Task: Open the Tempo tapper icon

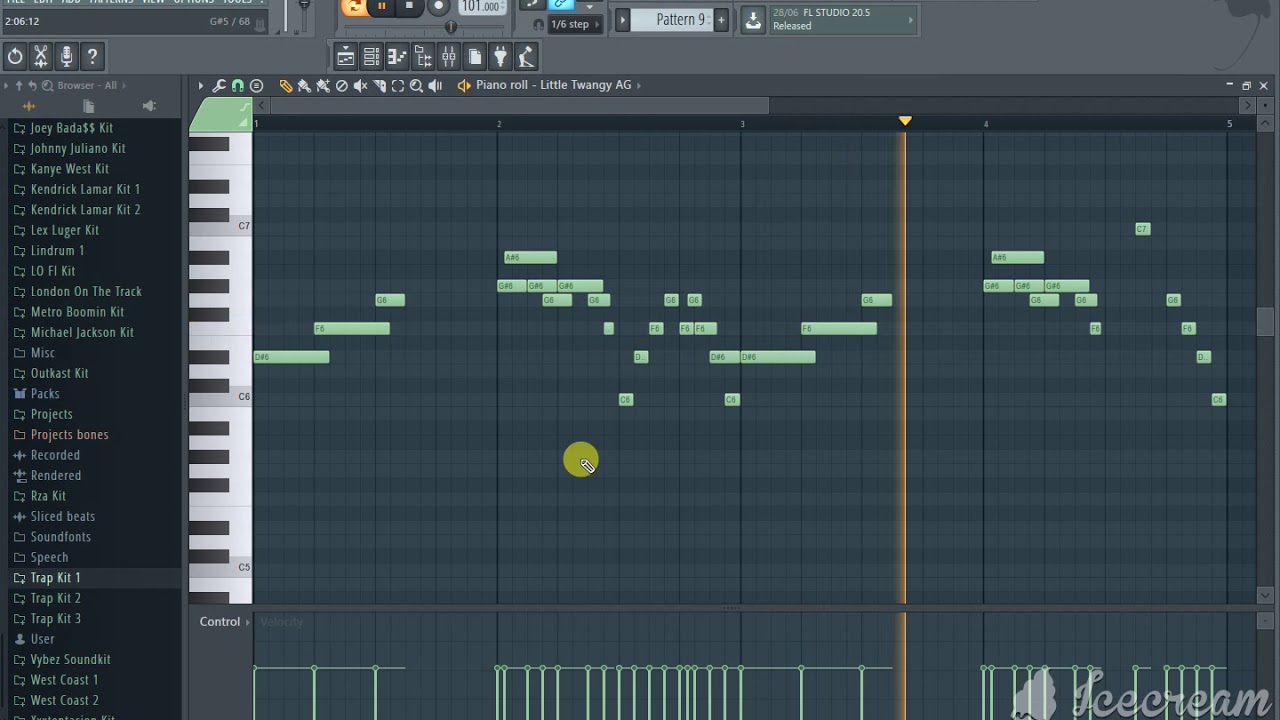Action: tap(527, 57)
